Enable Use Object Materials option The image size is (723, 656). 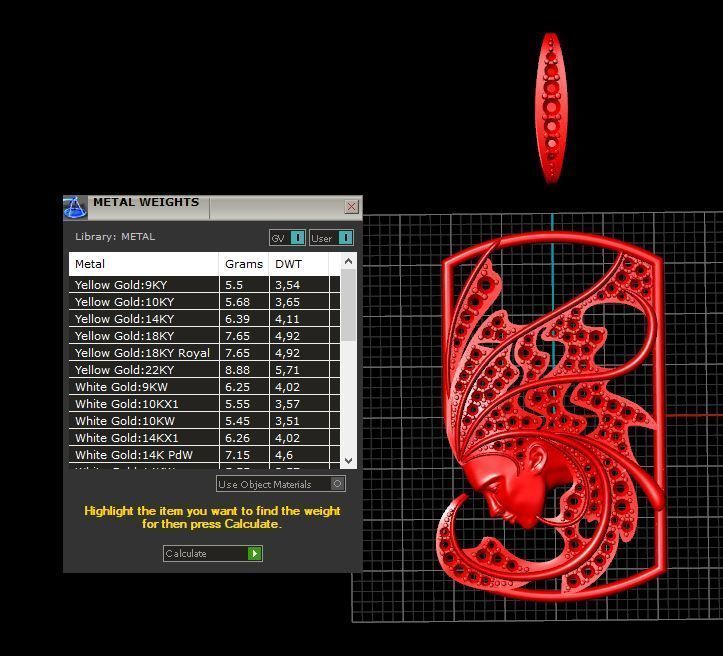[x=281, y=484]
